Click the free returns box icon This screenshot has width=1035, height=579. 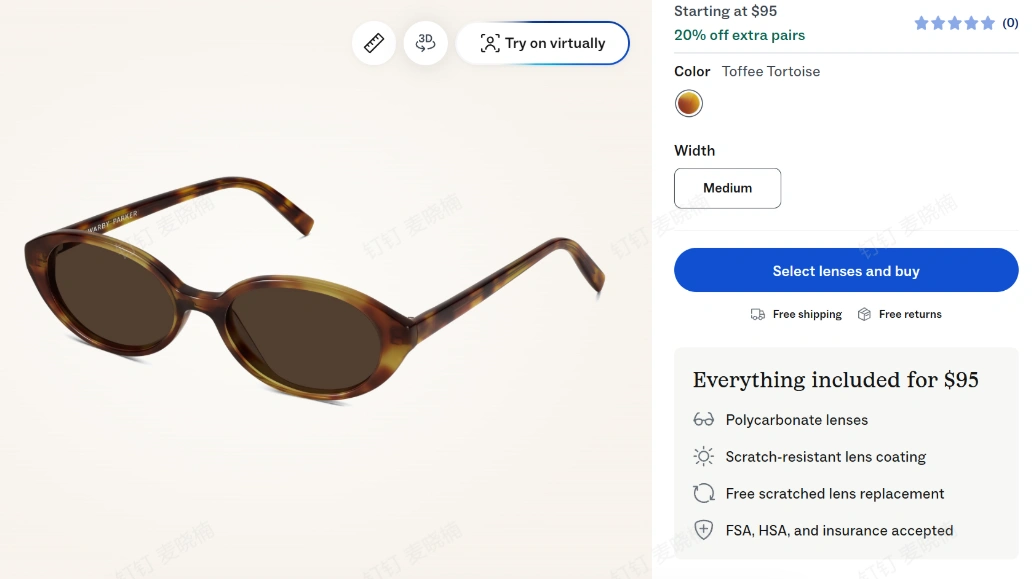click(x=864, y=314)
